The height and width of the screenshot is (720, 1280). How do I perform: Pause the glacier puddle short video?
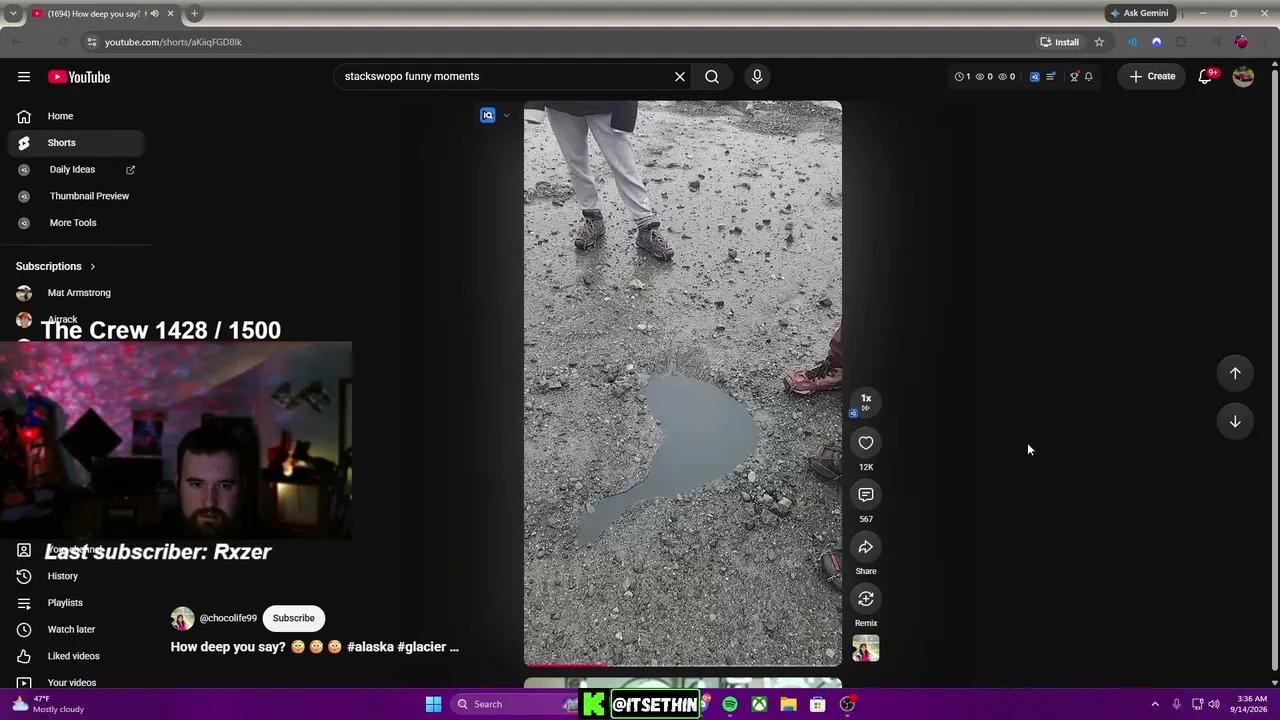683,383
